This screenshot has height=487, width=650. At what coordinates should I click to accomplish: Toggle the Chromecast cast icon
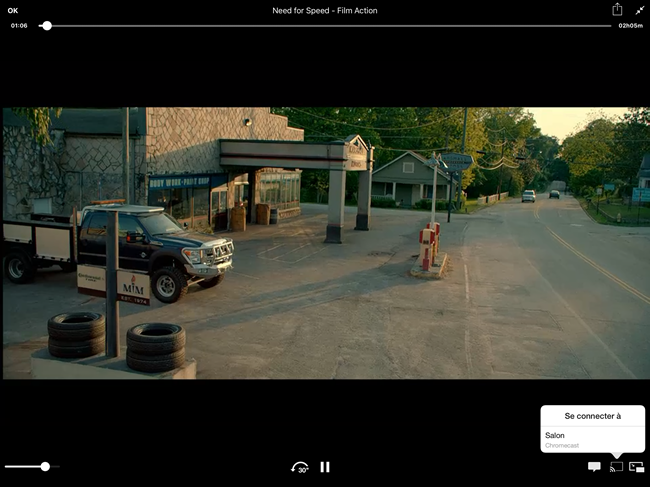[x=616, y=467]
